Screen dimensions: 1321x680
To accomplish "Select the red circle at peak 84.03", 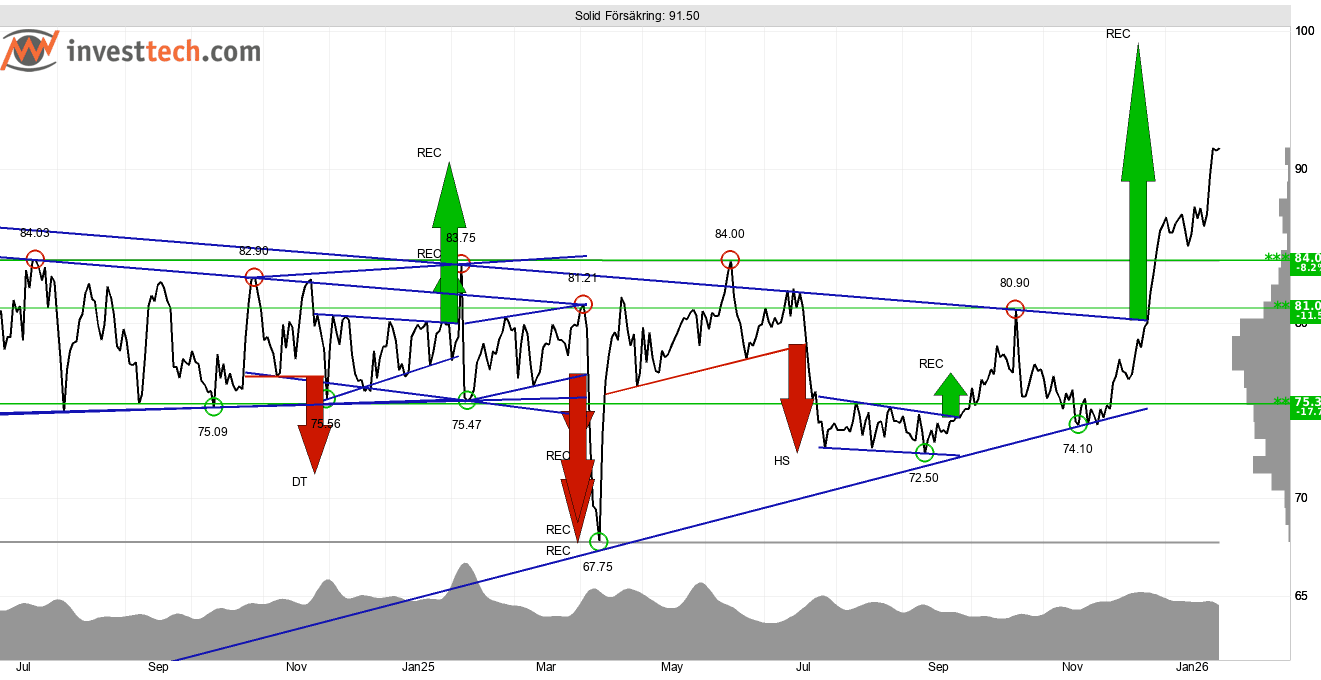I will tap(36, 259).
